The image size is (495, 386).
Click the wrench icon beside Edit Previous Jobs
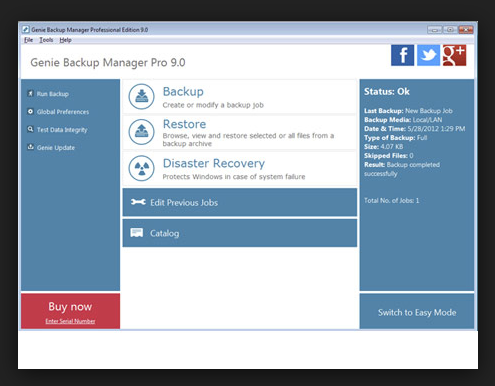coord(138,202)
